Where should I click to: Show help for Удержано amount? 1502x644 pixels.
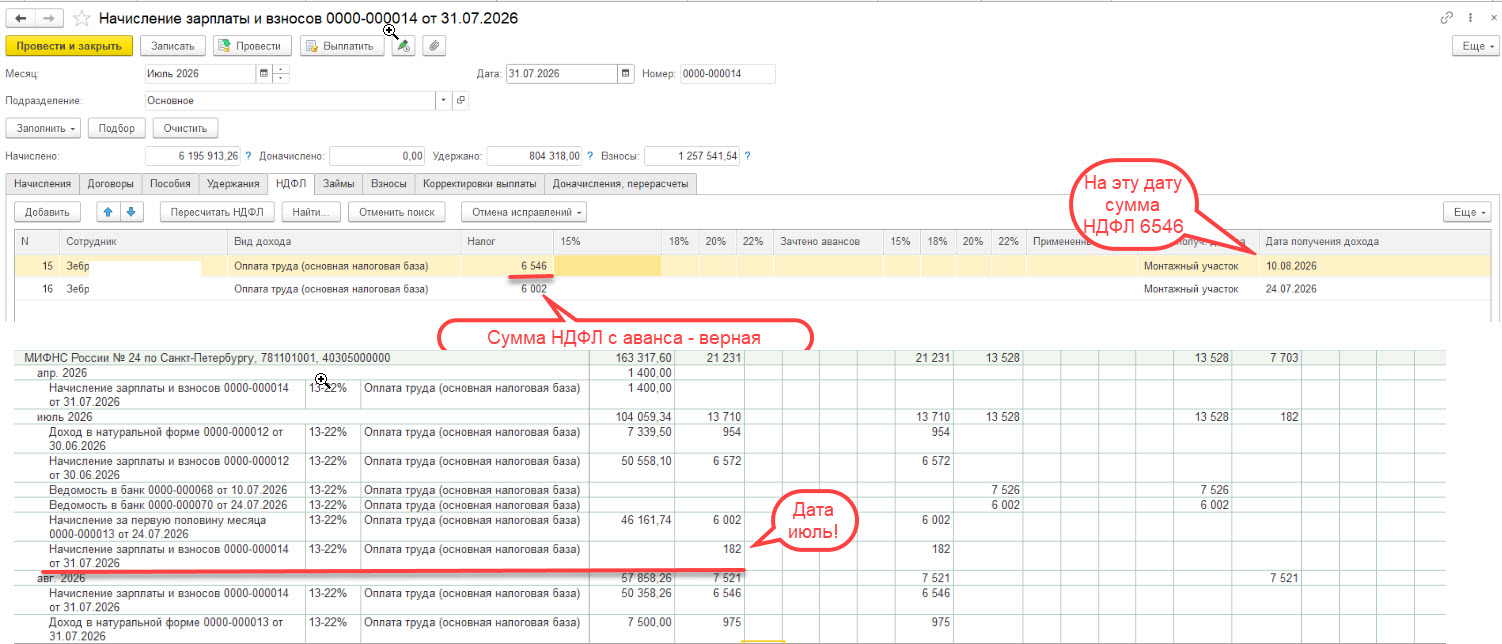[591, 156]
